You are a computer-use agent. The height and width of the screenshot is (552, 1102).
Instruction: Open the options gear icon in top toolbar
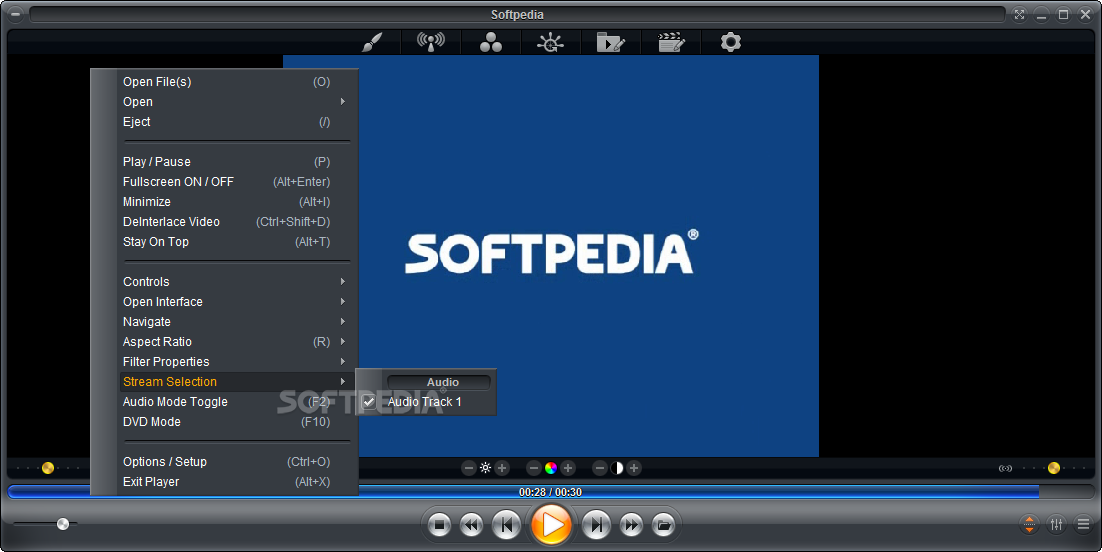pos(731,42)
